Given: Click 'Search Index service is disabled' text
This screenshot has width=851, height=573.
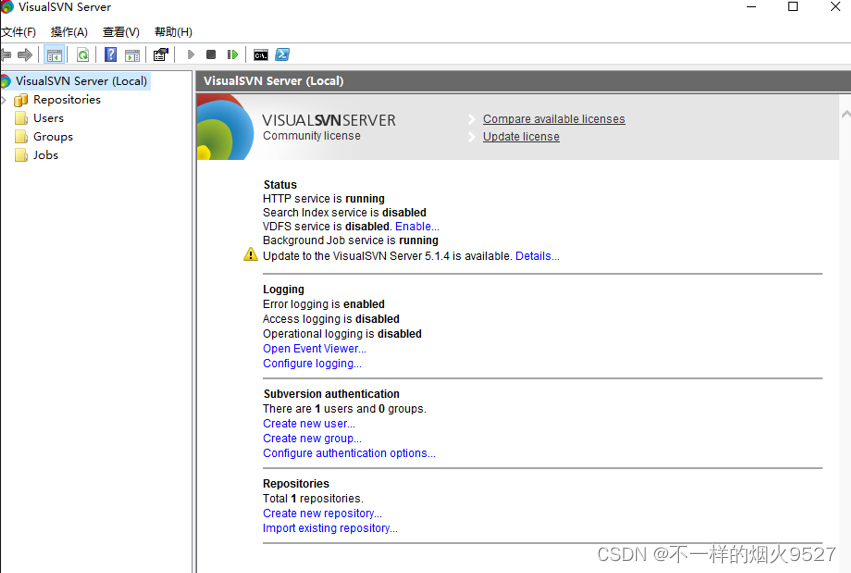Looking at the screenshot, I should 345,212.
